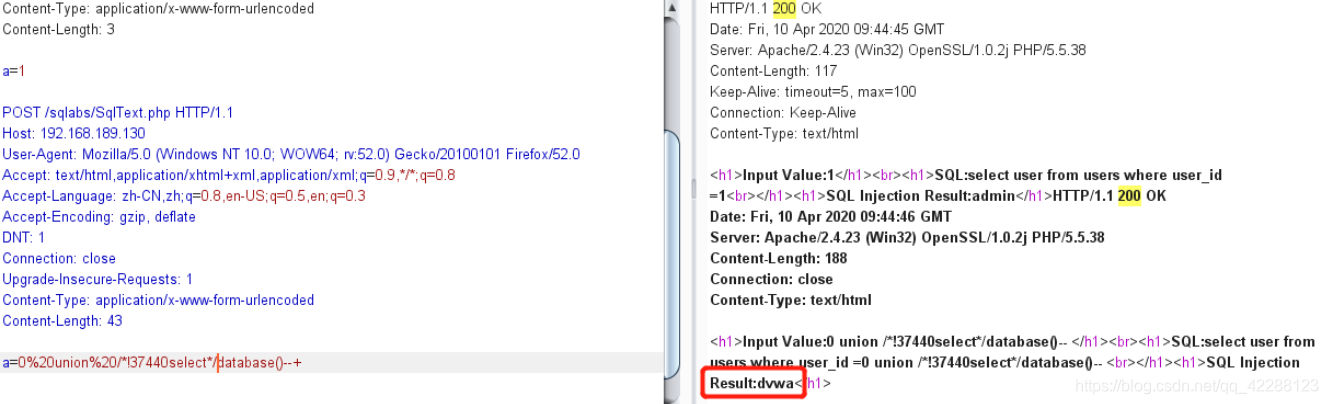Click the request pane scroll-up arrow
This screenshot has height=404, width=1328.
(x=671, y=6)
